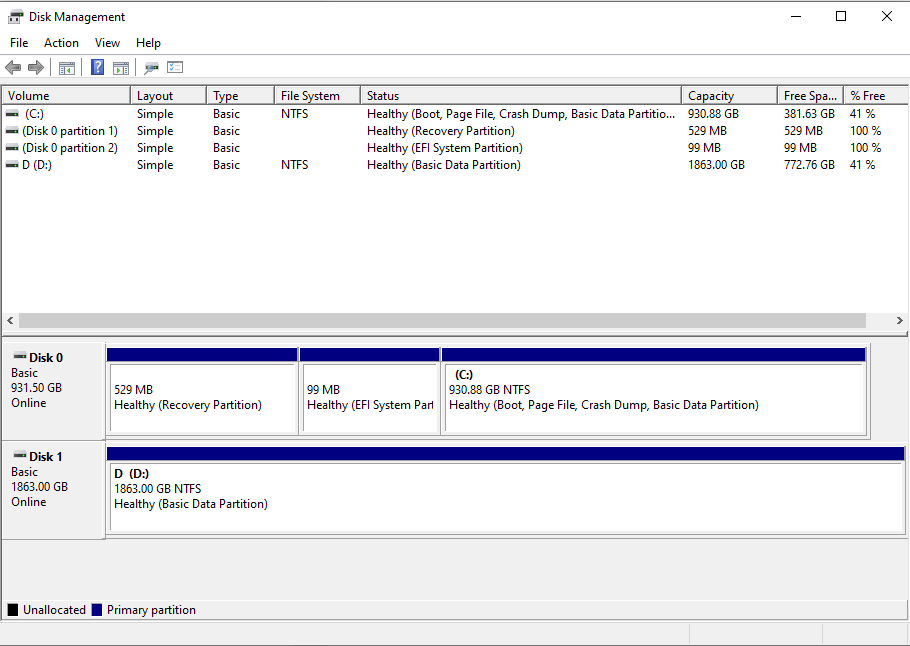Select the "D (D:)" volume name in list
The image size is (910, 646).
pyautogui.click(x=37, y=165)
